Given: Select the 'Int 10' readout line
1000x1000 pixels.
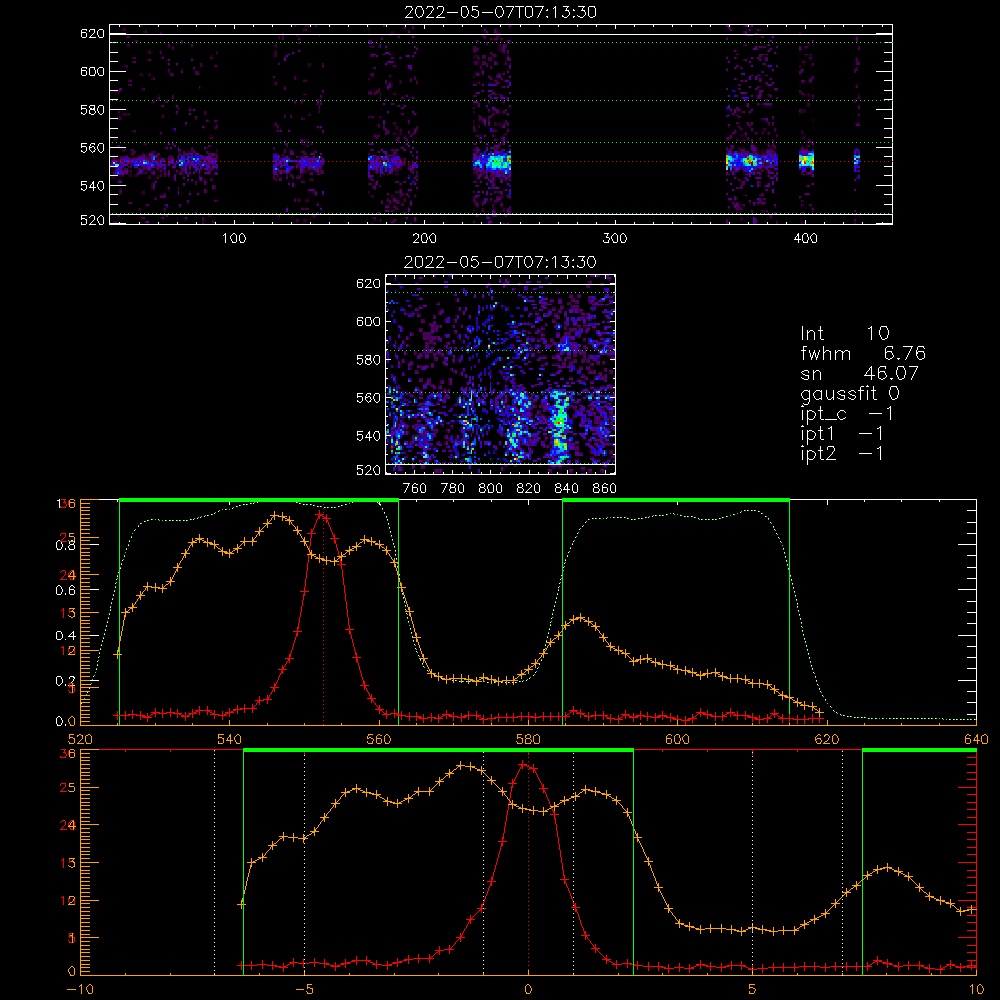Looking at the screenshot, I should [x=844, y=334].
